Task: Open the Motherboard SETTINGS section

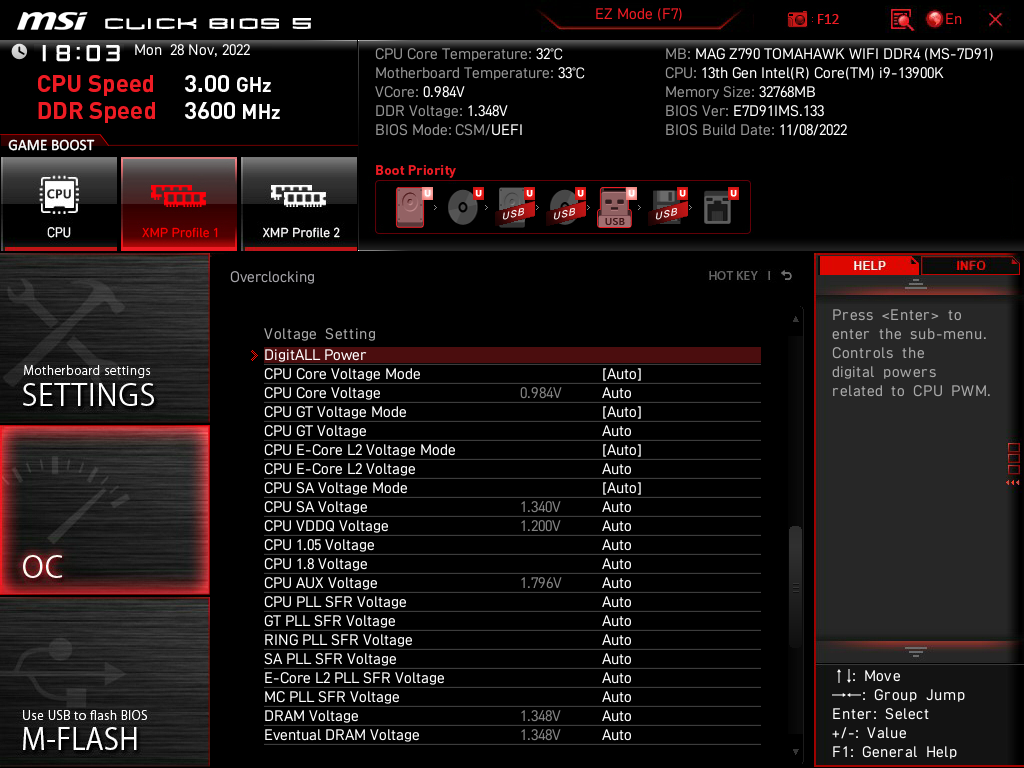Action: (104, 338)
